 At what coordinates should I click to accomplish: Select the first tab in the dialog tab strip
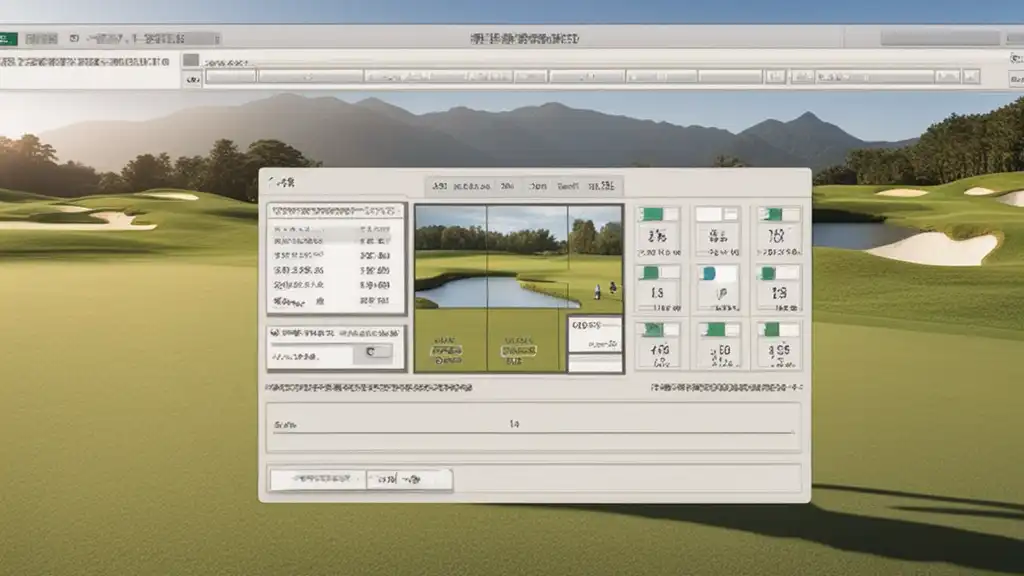coord(438,186)
